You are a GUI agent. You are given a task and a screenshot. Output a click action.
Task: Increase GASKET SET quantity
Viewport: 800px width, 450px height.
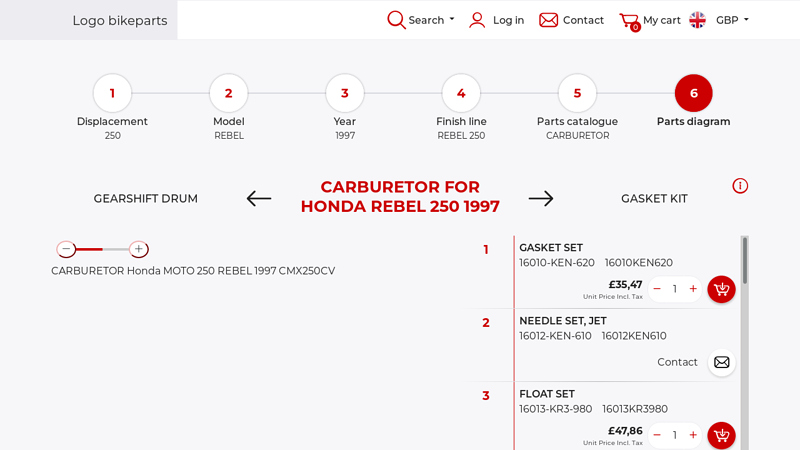693,289
